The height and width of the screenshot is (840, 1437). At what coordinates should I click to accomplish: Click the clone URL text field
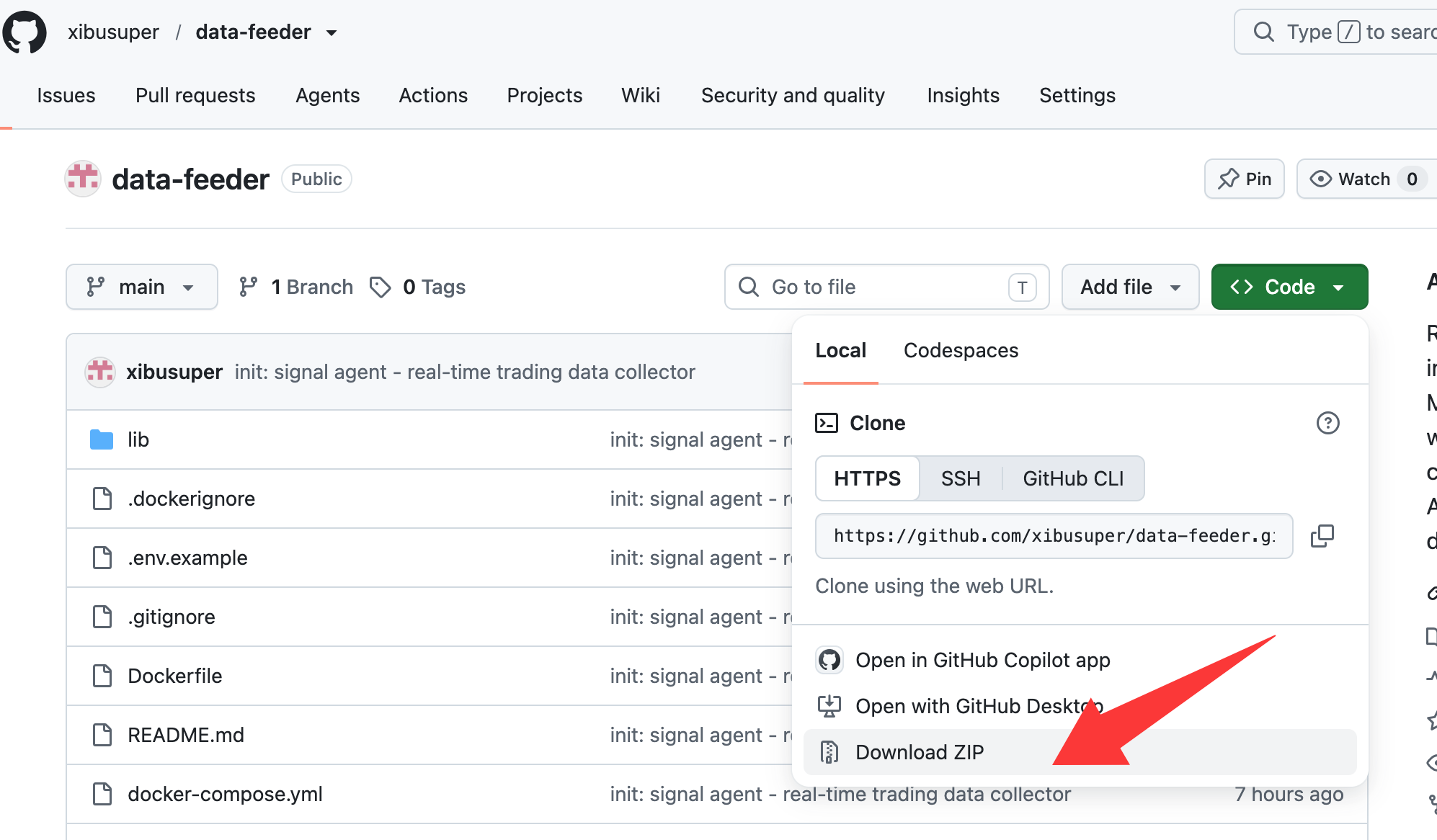click(1054, 536)
